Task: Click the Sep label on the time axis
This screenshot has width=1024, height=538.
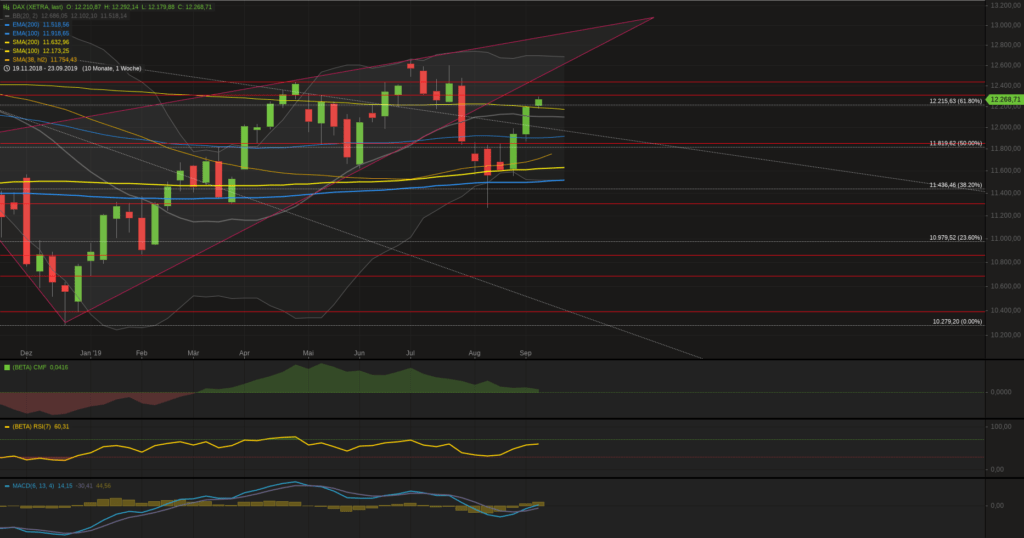Action: pos(526,353)
